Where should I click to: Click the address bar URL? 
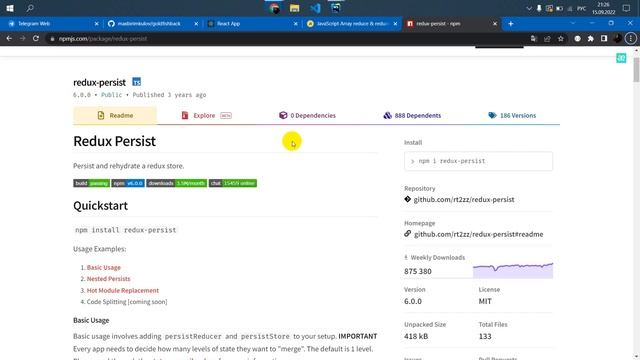point(103,39)
